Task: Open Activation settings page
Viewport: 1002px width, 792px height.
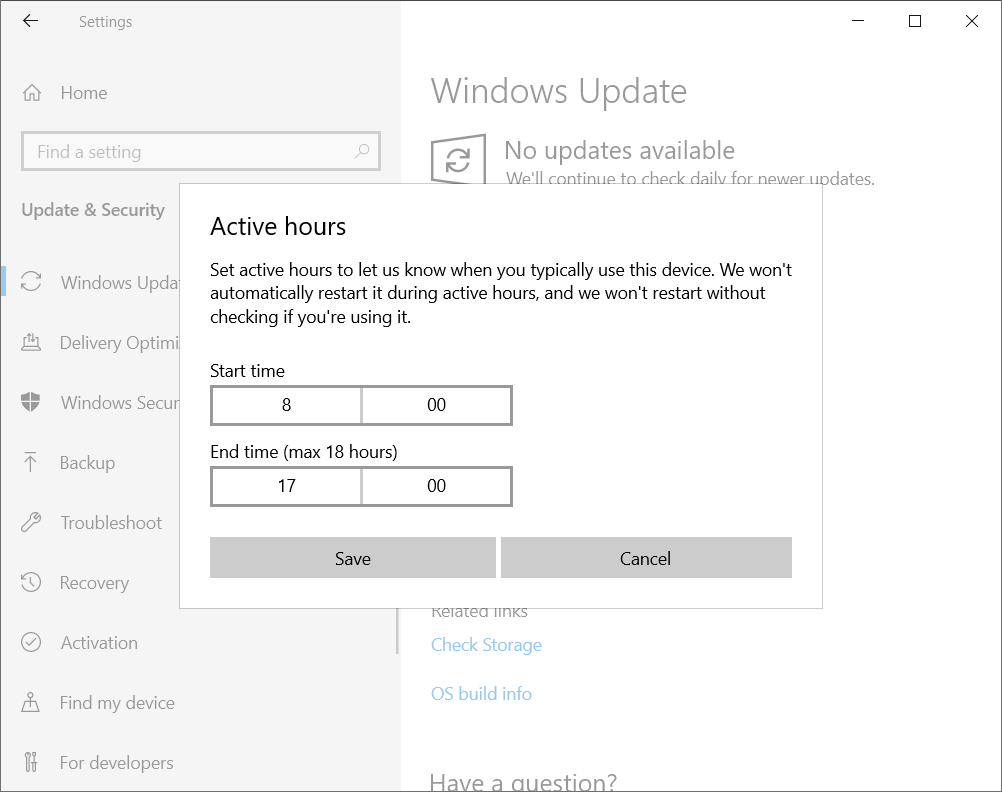Action: point(99,642)
